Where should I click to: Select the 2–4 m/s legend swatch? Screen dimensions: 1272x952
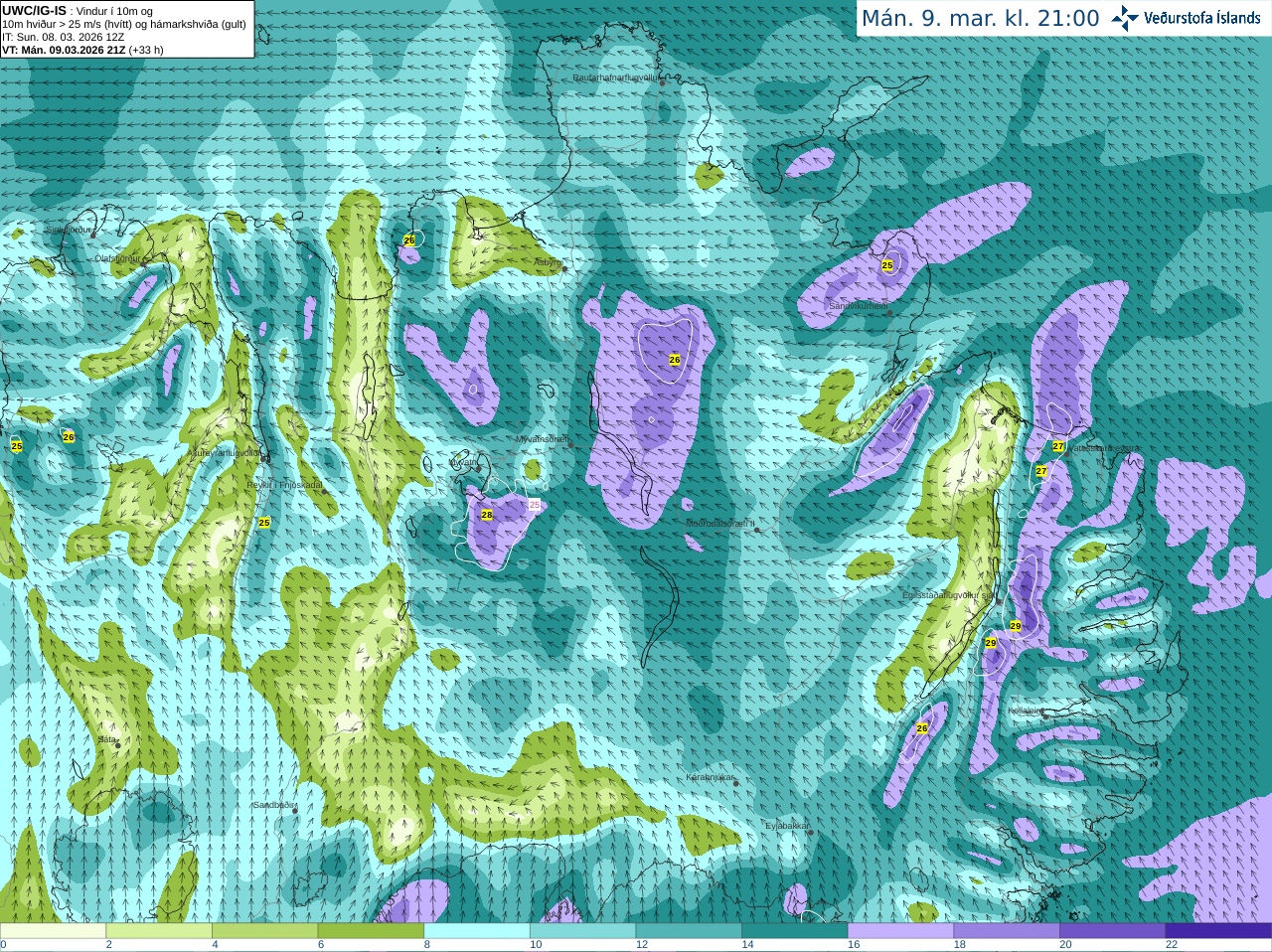click(x=159, y=930)
